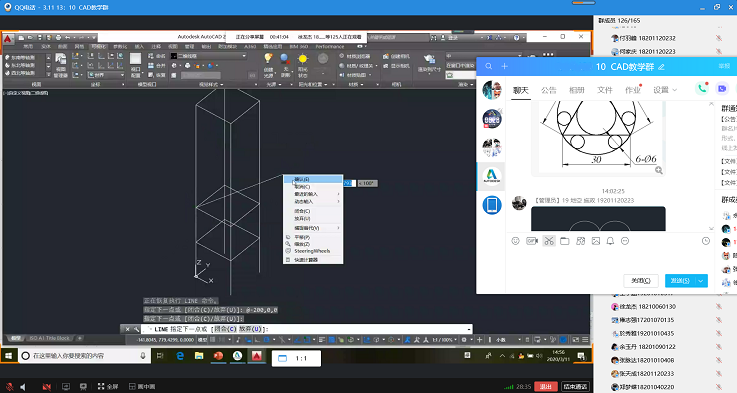Toggle microphone mute in call bar
The height and width of the screenshot is (393, 737).
click(9, 386)
